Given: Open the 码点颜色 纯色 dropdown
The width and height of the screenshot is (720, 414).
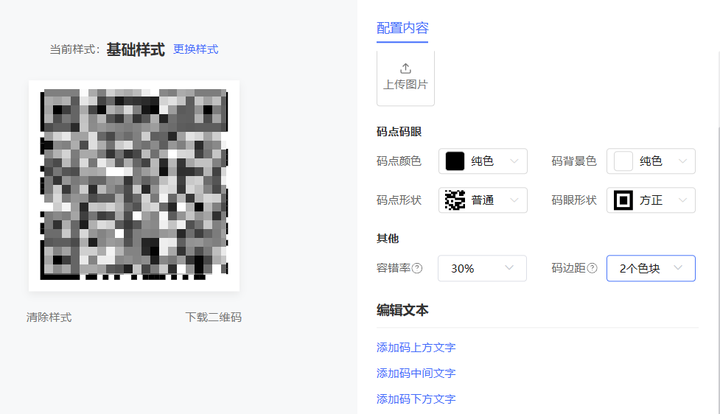Looking at the screenshot, I should (483, 161).
